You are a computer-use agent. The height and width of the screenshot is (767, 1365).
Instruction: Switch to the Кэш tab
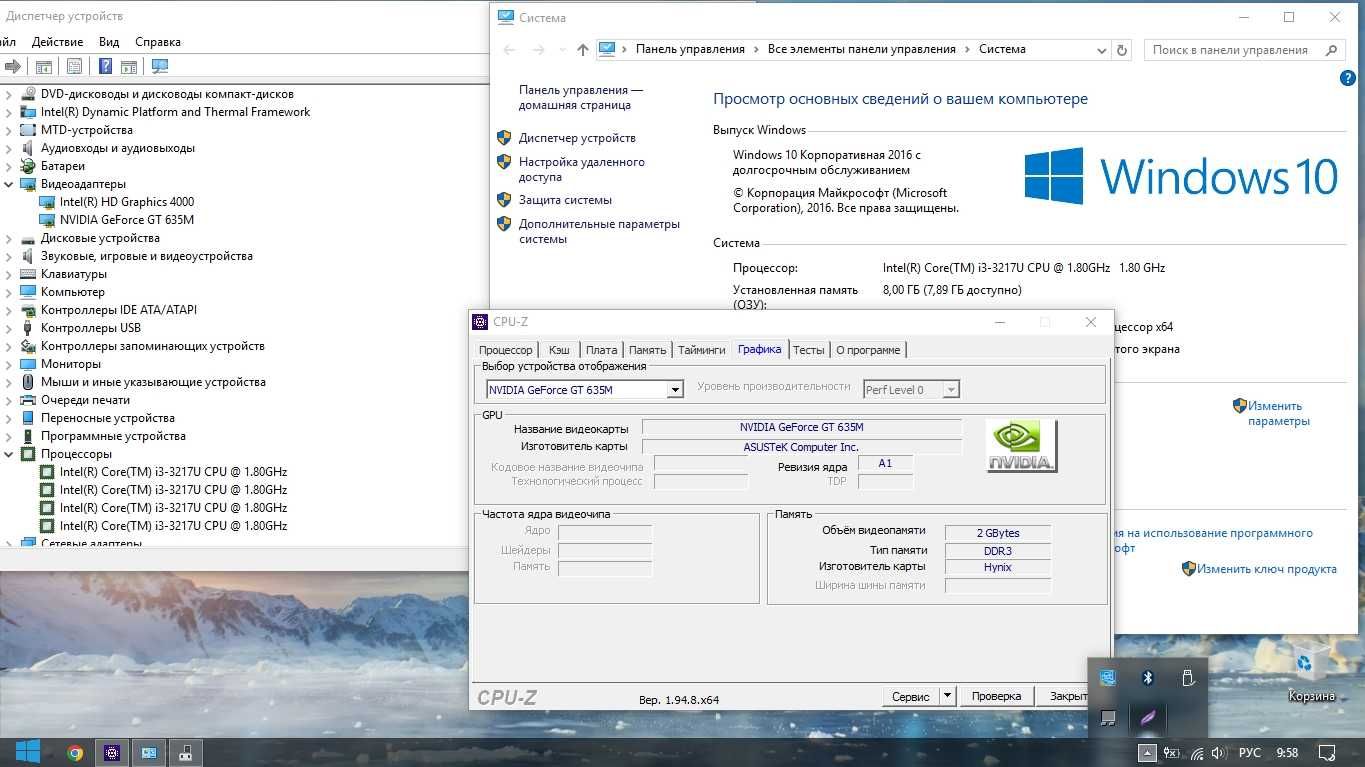(560, 350)
